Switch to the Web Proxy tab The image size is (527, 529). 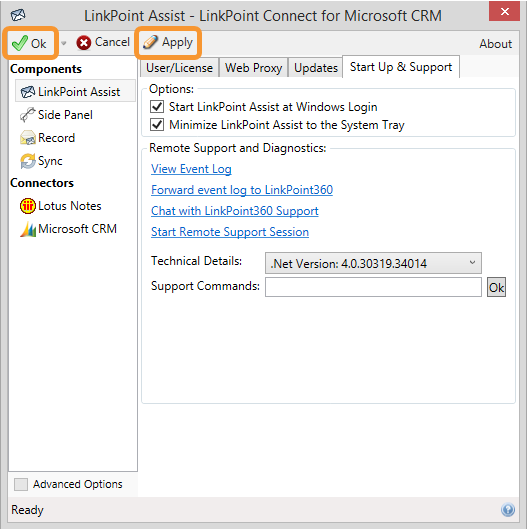[x=253, y=67]
